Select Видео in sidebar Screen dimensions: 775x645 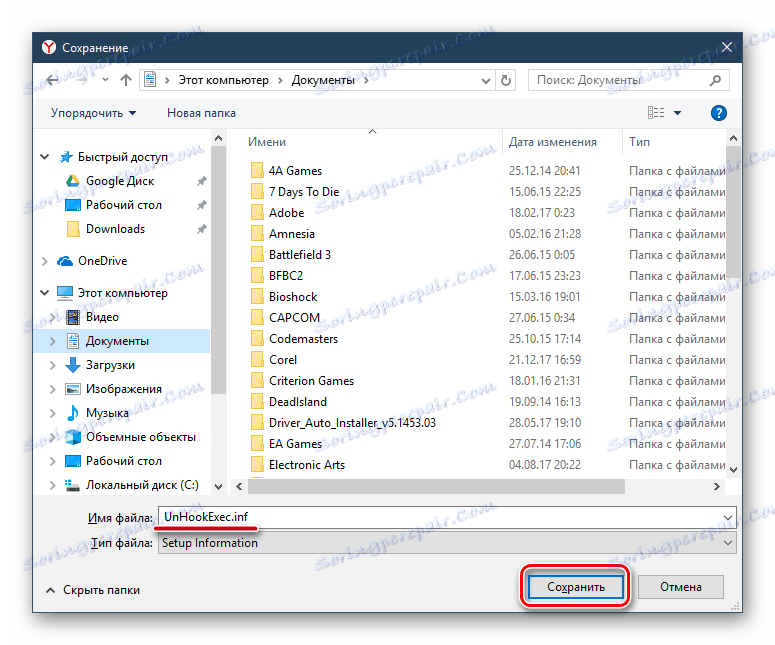tap(102, 317)
